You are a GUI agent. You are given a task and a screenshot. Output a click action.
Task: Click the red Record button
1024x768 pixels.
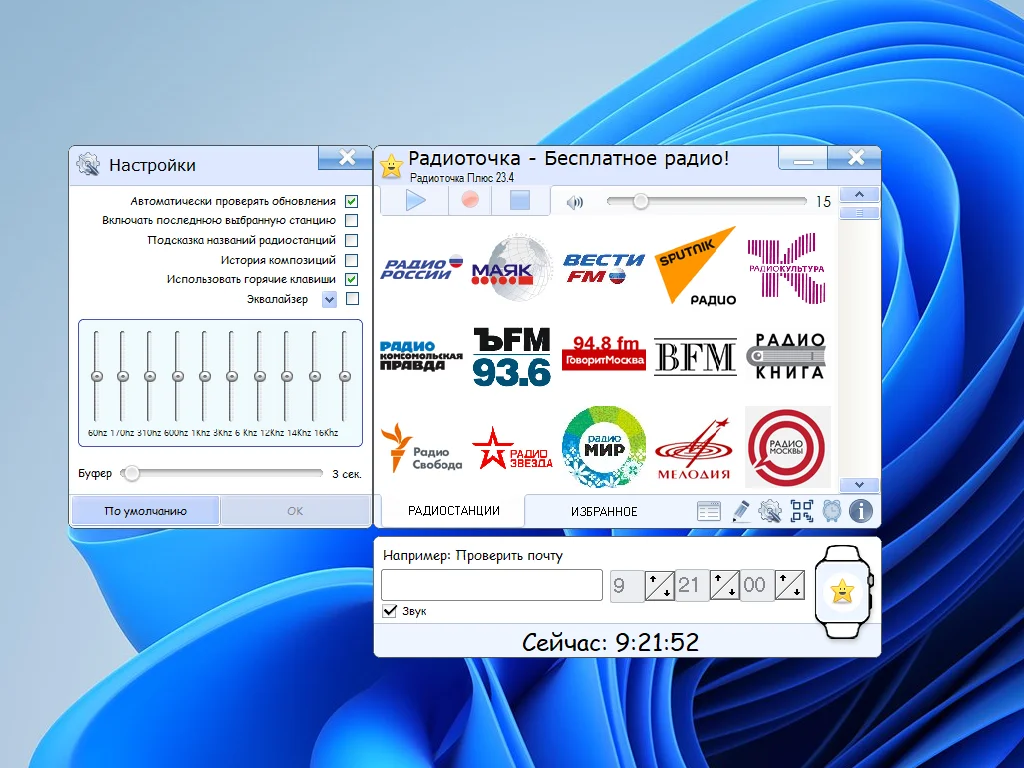coord(470,200)
